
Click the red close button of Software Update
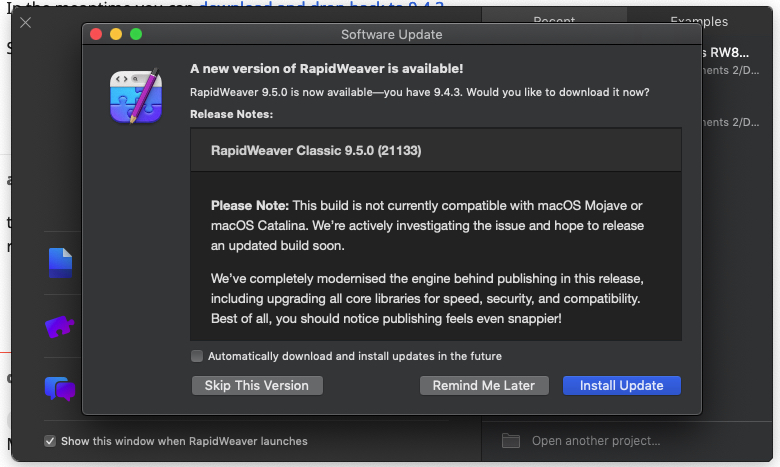[x=96, y=34]
